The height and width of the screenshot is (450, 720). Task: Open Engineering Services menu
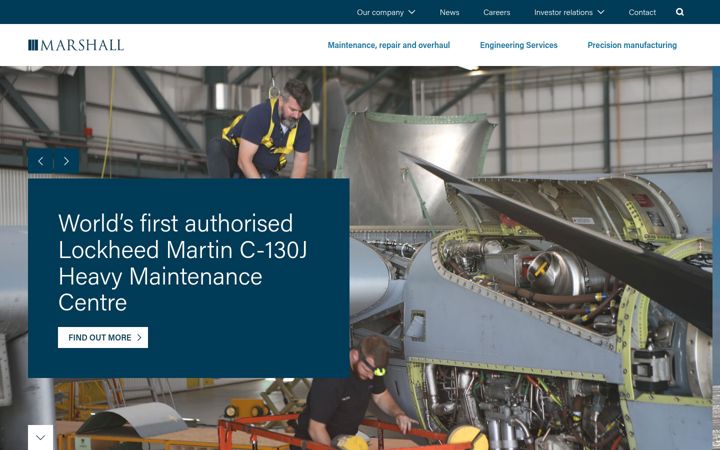click(518, 45)
